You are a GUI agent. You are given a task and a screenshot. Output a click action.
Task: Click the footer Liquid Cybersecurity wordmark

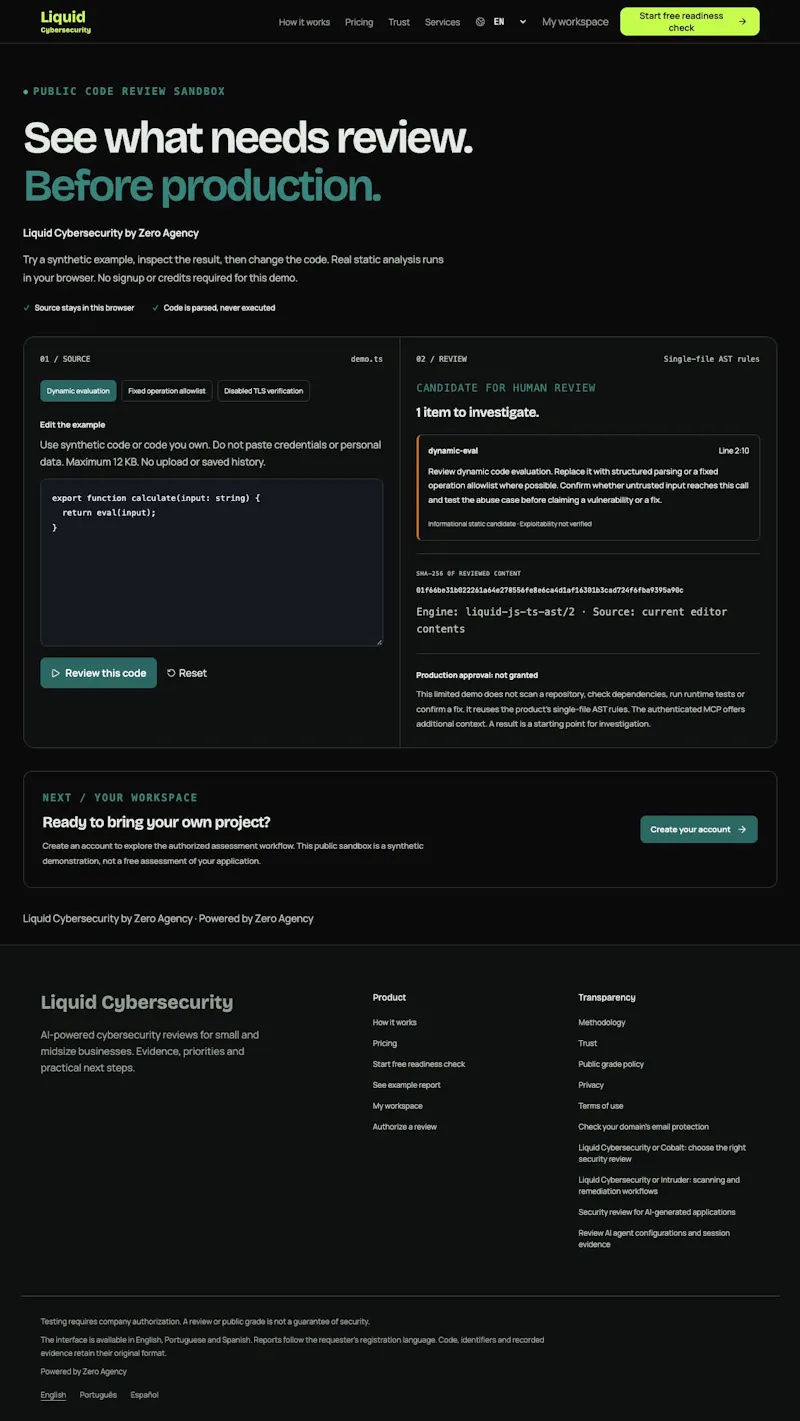(137, 1002)
